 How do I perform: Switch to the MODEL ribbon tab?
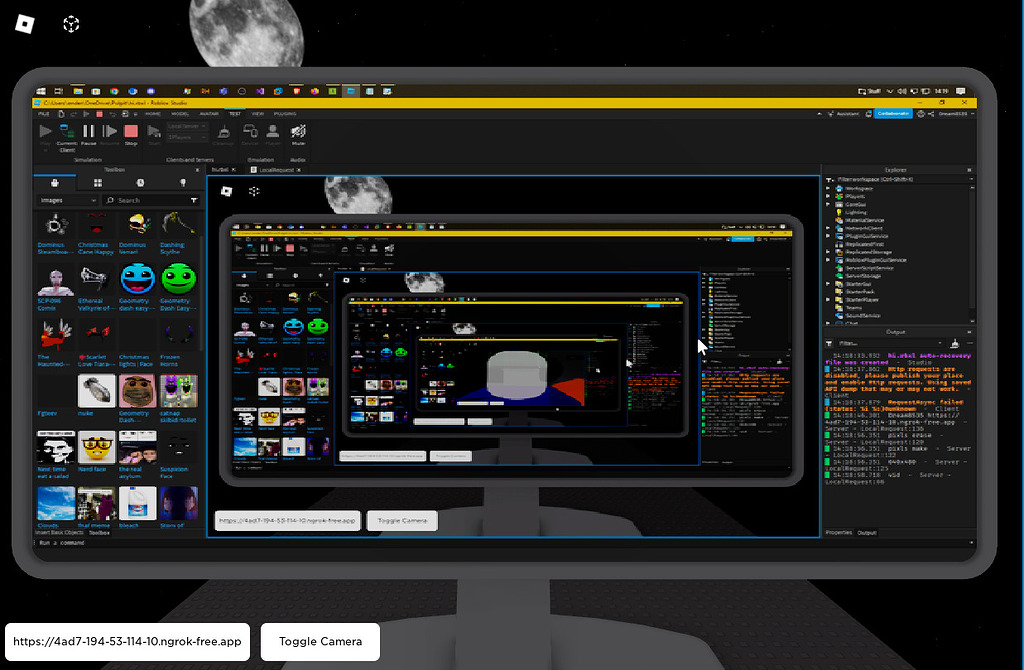[x=181, y=113]
